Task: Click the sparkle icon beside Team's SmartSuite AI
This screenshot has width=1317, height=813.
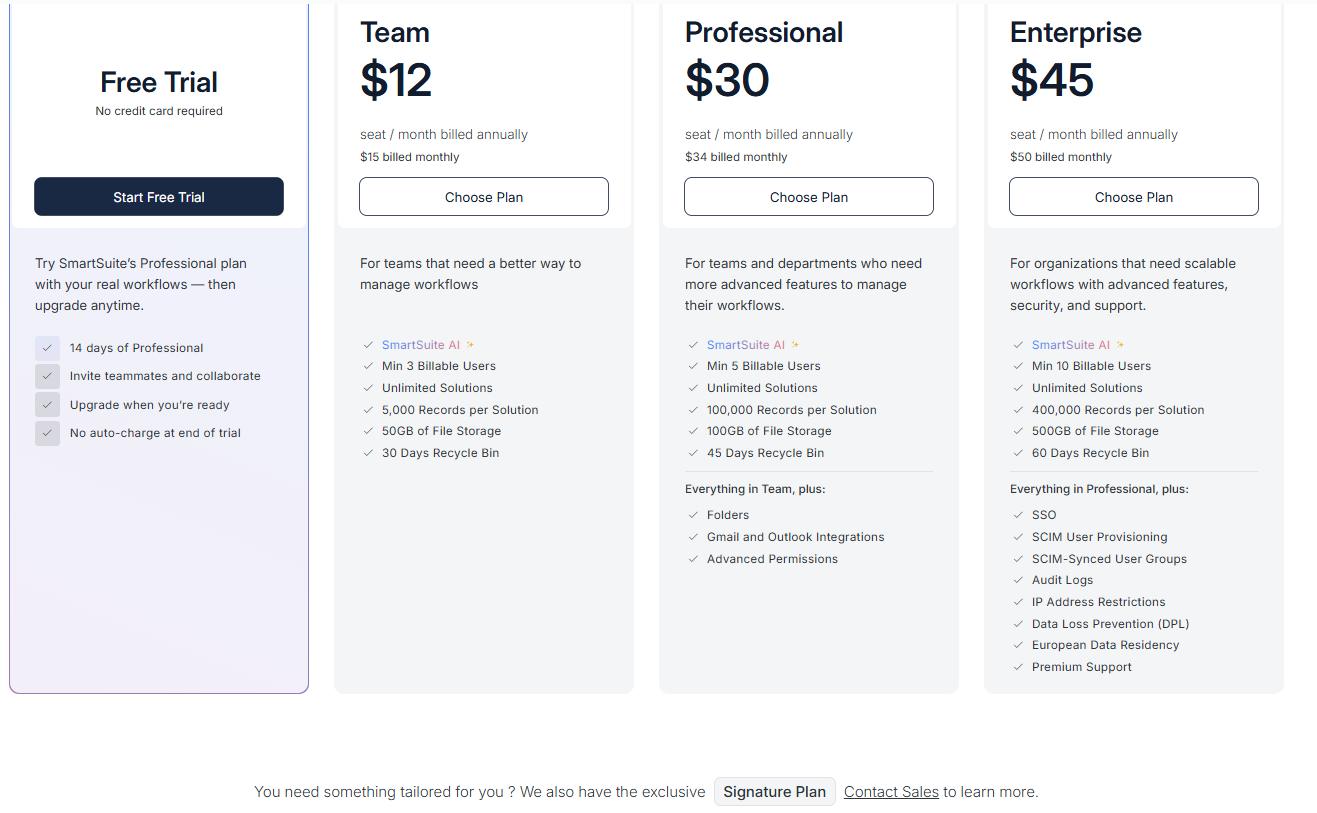Action: [x=470, y=345]
